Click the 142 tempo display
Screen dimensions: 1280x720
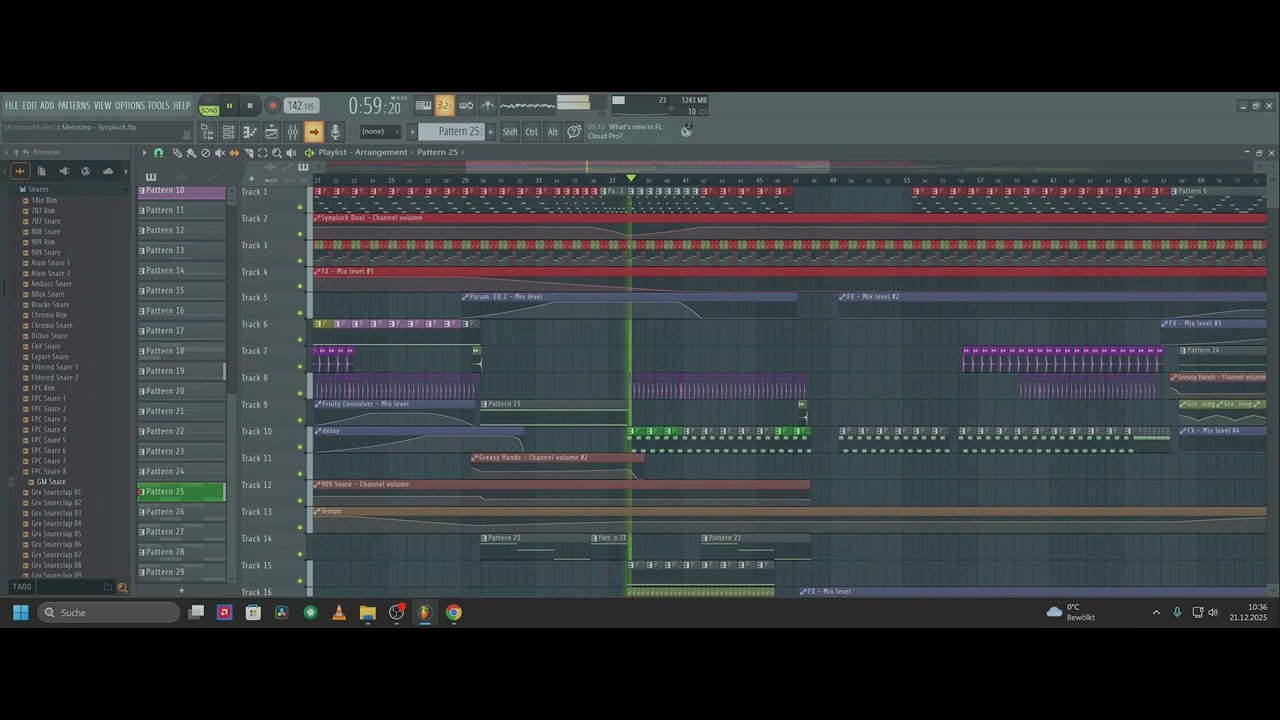tap(300, 106)
